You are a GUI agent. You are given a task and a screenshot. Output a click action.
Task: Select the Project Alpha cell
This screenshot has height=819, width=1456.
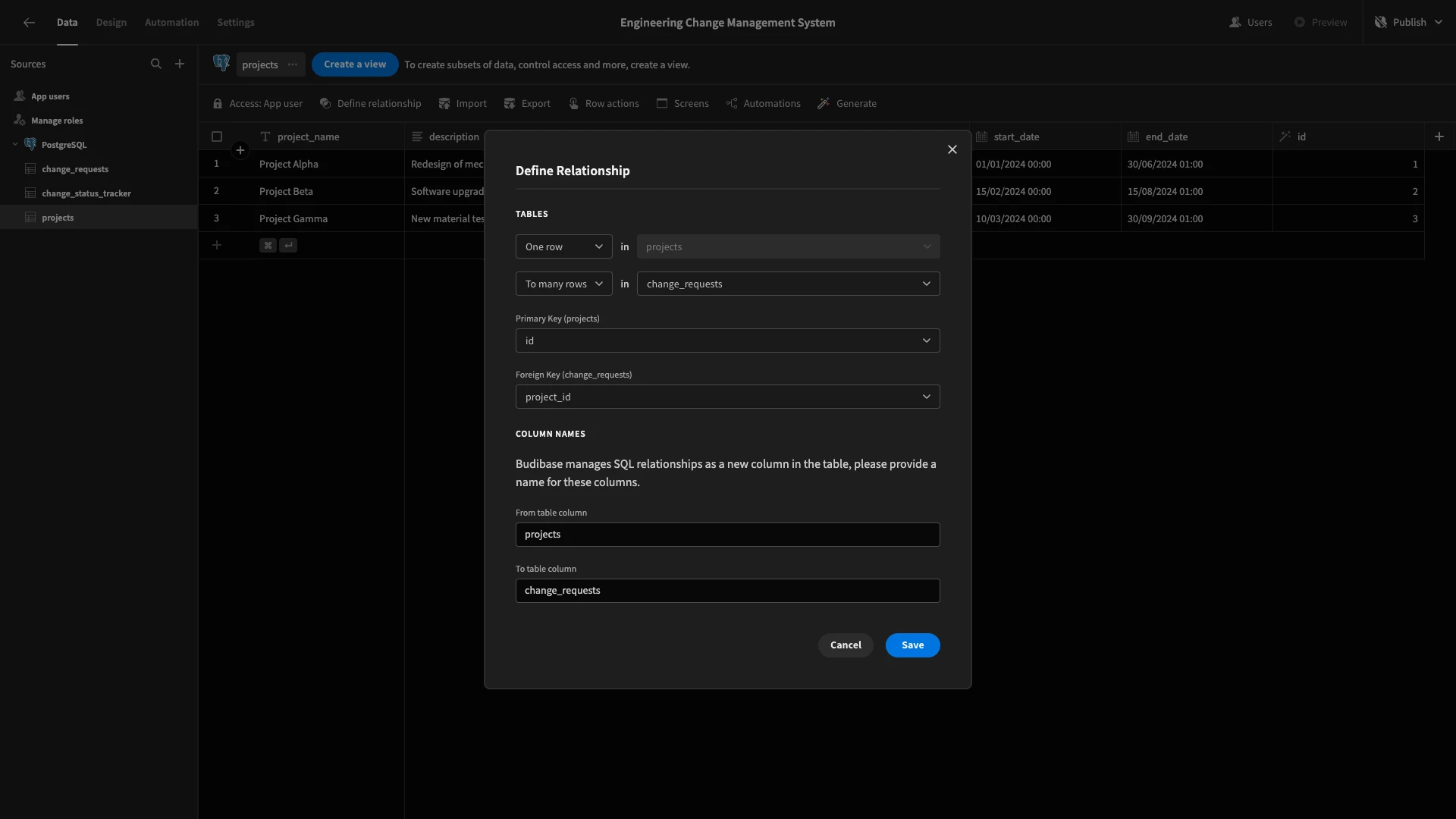328,164
